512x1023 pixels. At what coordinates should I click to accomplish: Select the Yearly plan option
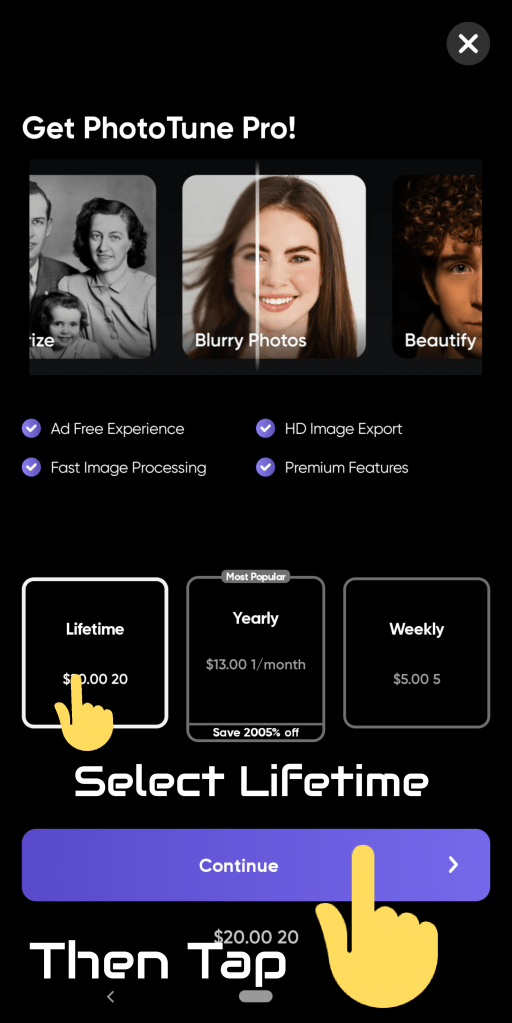point(256,658)
